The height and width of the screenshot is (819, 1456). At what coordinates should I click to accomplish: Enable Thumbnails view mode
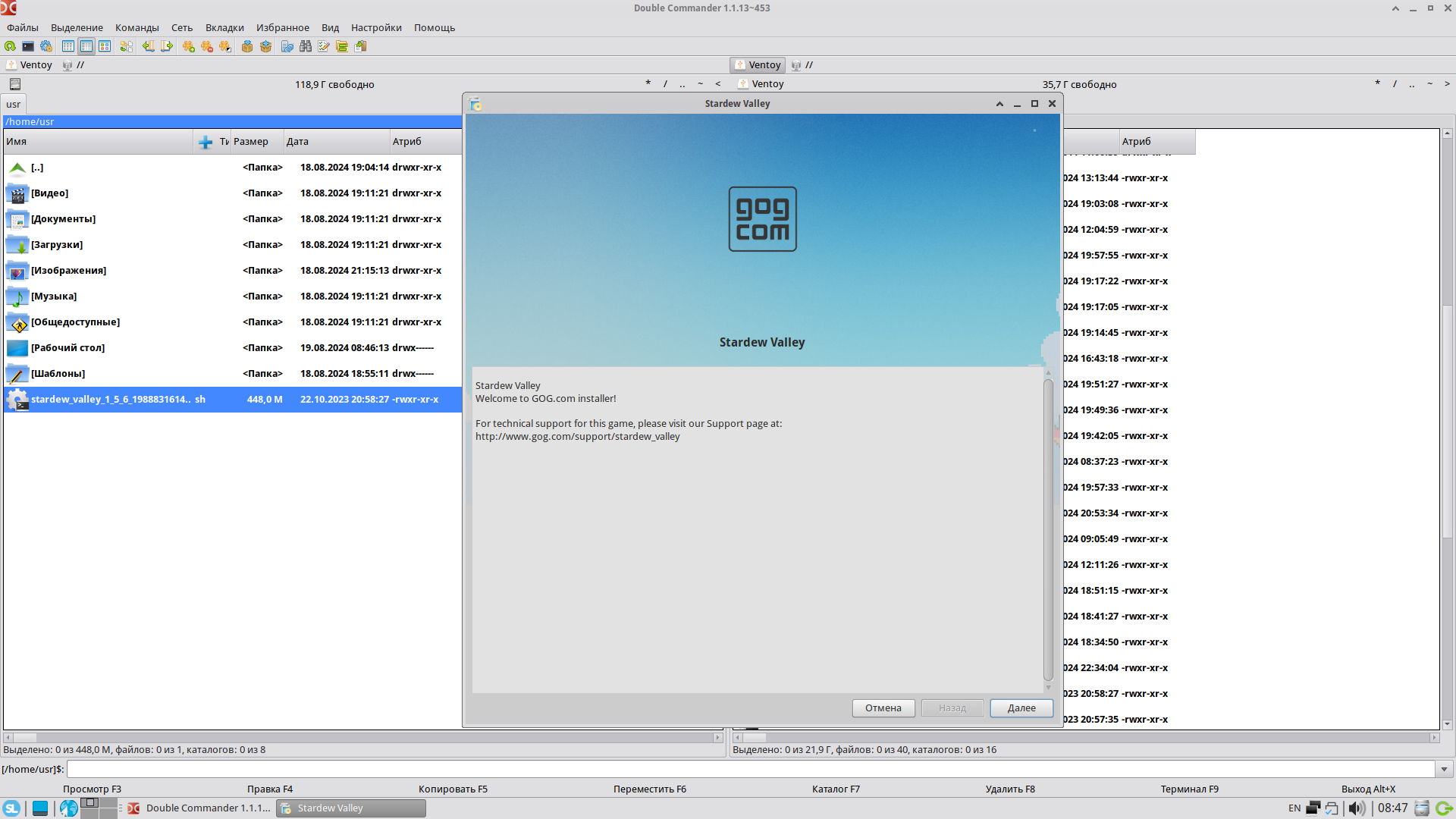click(105, 46)
